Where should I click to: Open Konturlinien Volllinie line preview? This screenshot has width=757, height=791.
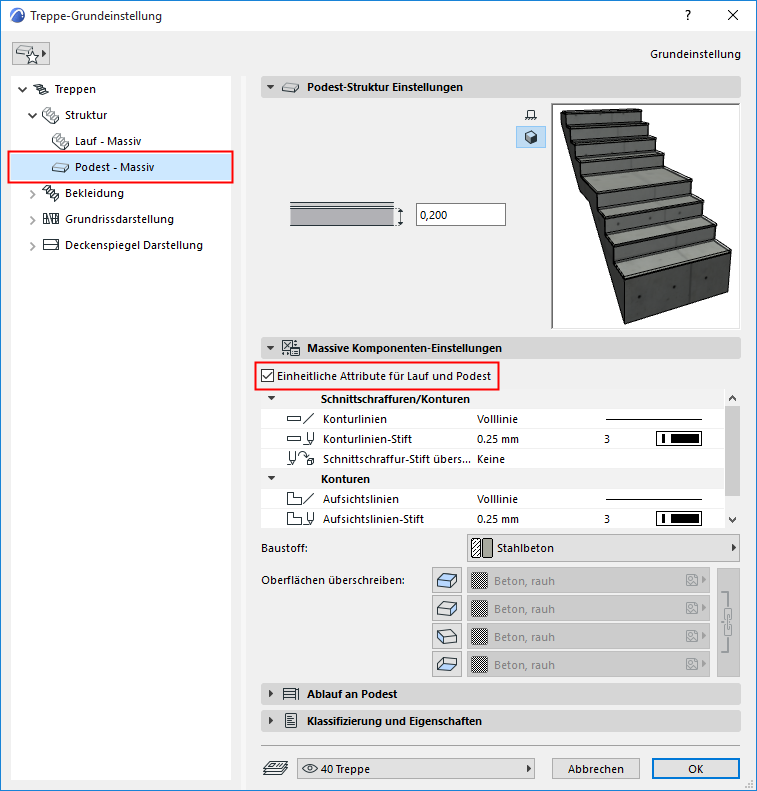click(x=654, y=419)
